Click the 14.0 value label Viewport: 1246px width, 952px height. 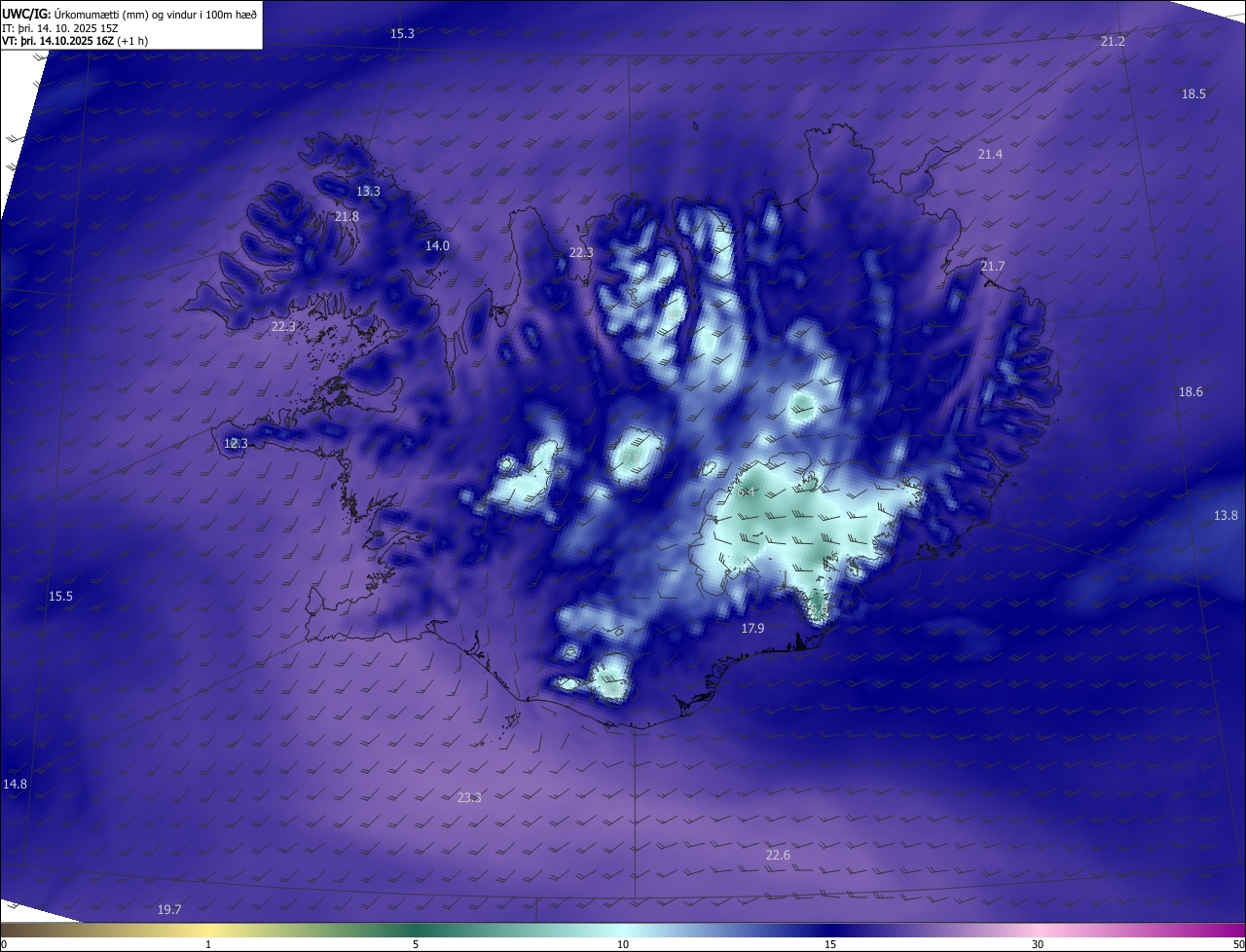pyautogui.click(x=437, y=246)
